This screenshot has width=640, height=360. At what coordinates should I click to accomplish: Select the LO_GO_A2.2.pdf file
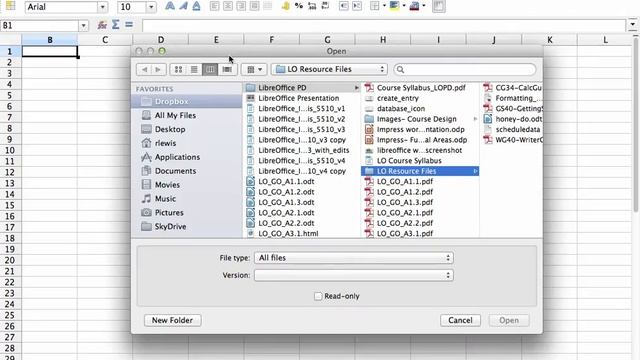click(420, 223)
